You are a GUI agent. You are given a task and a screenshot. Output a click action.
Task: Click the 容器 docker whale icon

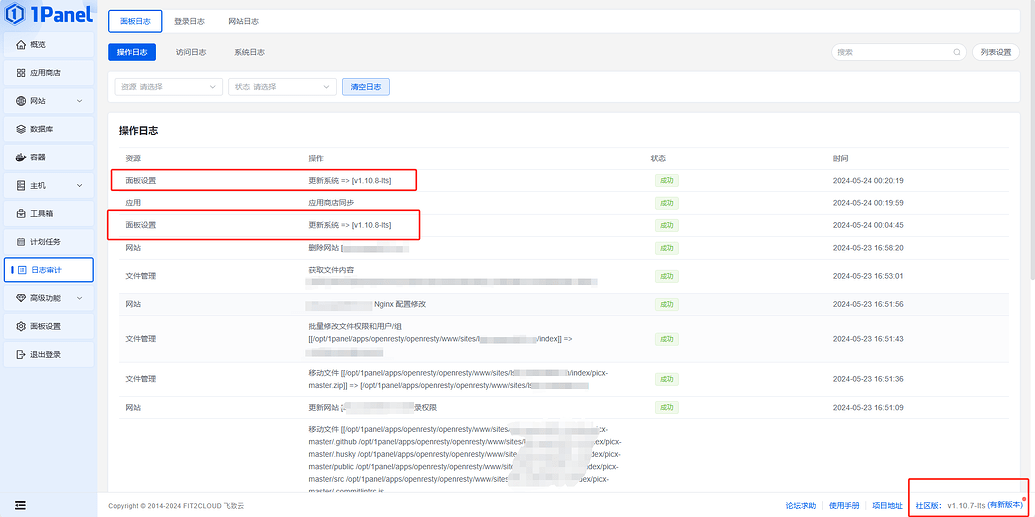click(x=20, y=157)
